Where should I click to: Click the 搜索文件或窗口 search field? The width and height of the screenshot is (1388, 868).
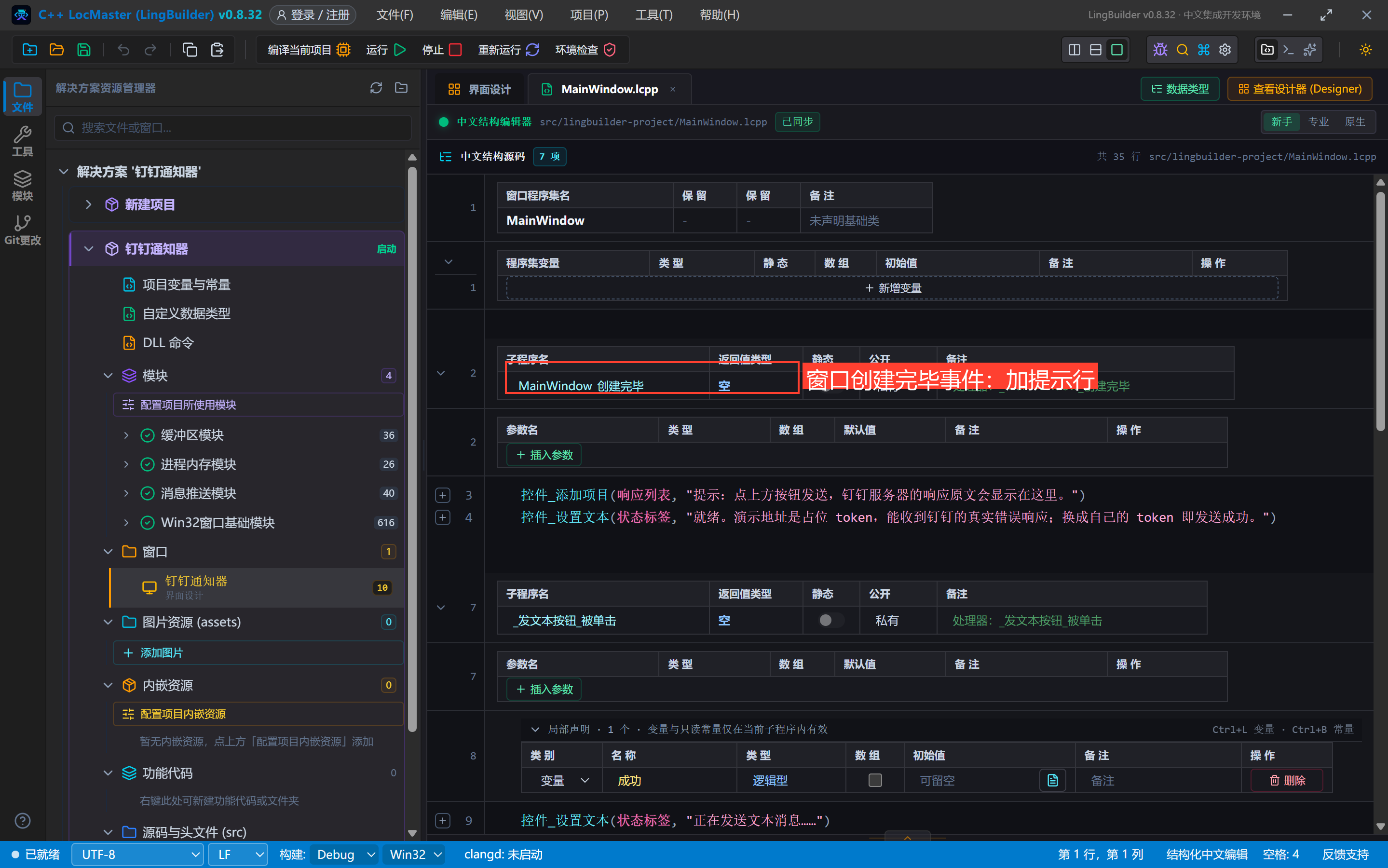click(232, 127)
